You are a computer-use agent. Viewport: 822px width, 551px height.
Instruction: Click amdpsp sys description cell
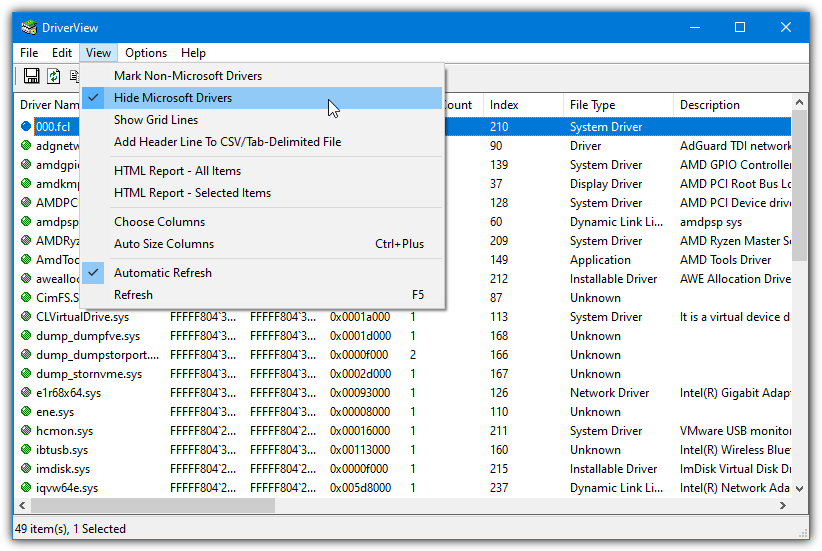pyautogui.click(x=711, y=222)
